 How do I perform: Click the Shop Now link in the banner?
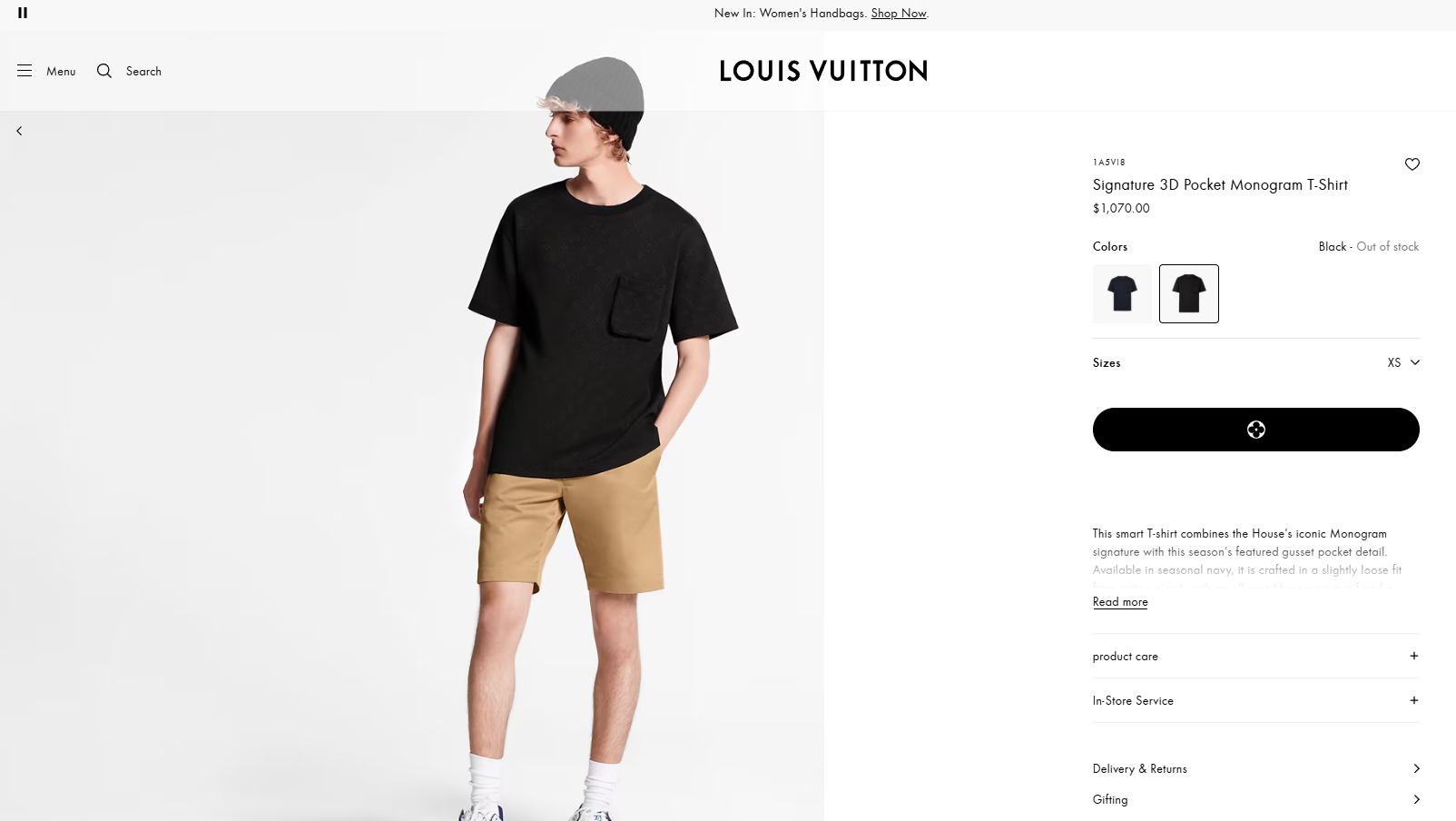tap(898, 13)
